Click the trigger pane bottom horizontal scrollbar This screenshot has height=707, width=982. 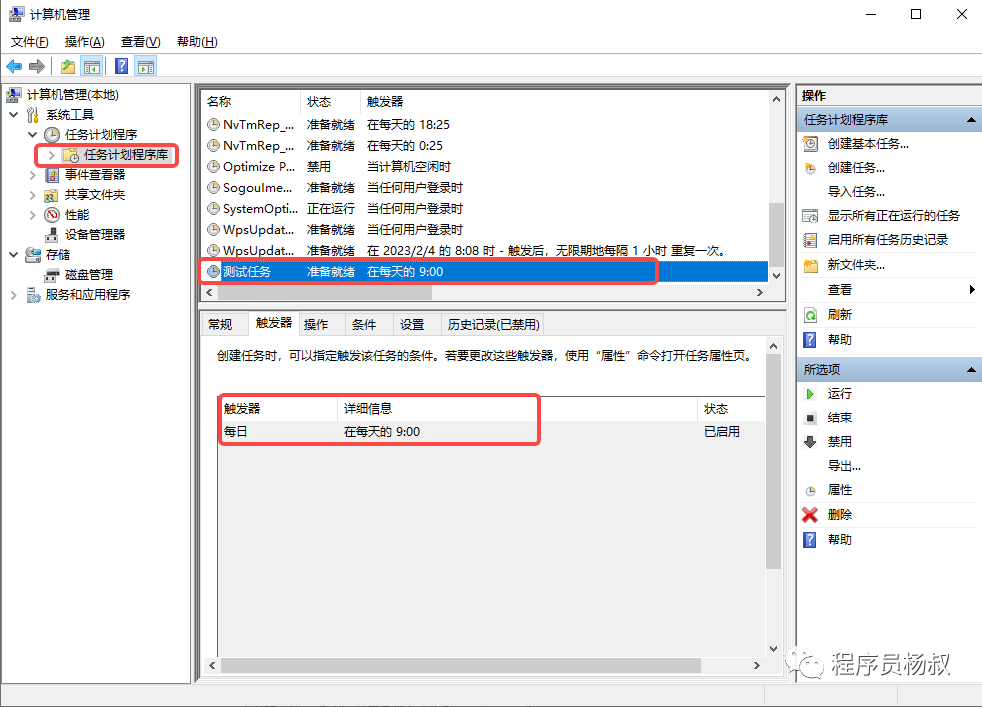coord(460,665)
